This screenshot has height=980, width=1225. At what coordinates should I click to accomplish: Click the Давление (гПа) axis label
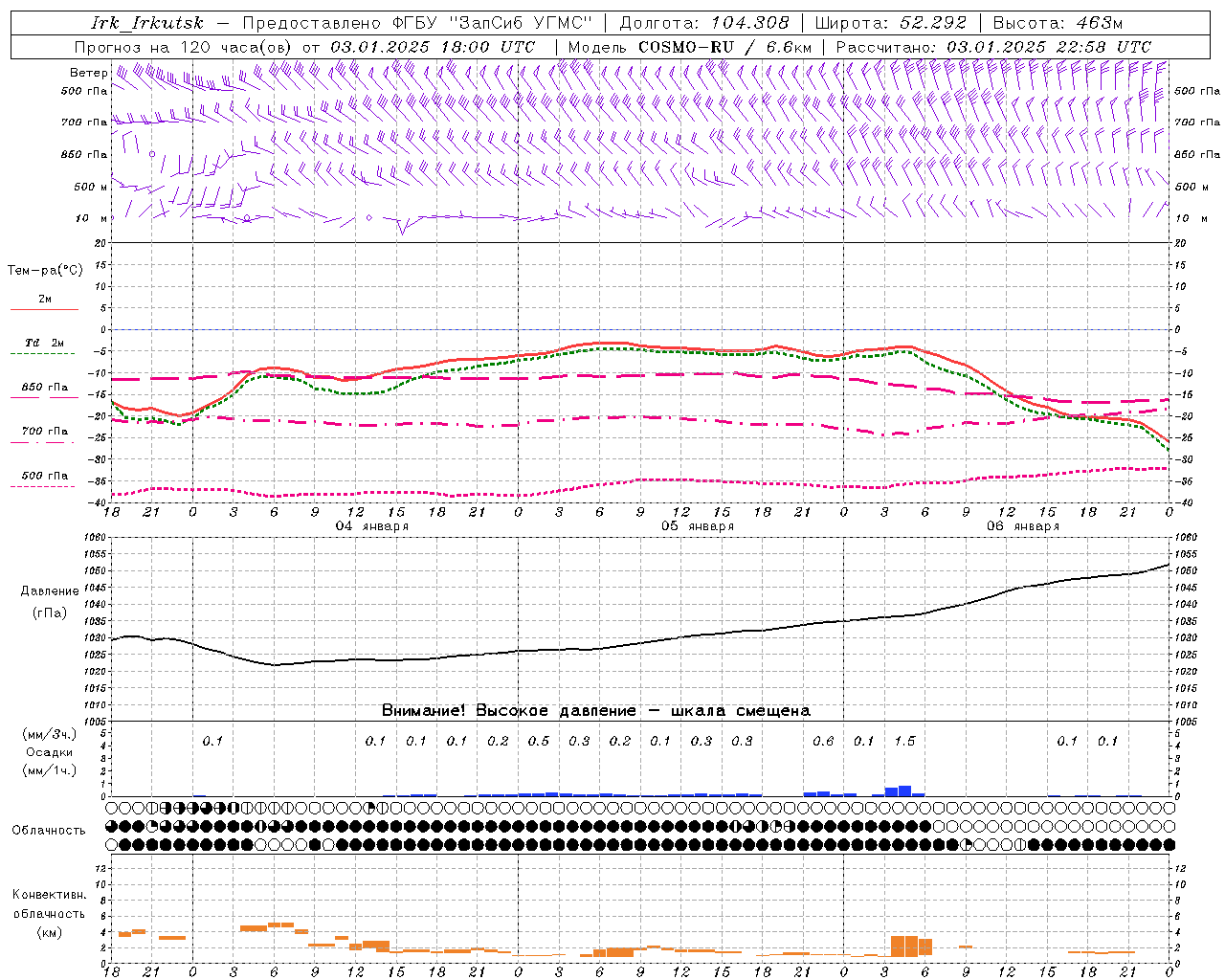pos(50,602)
